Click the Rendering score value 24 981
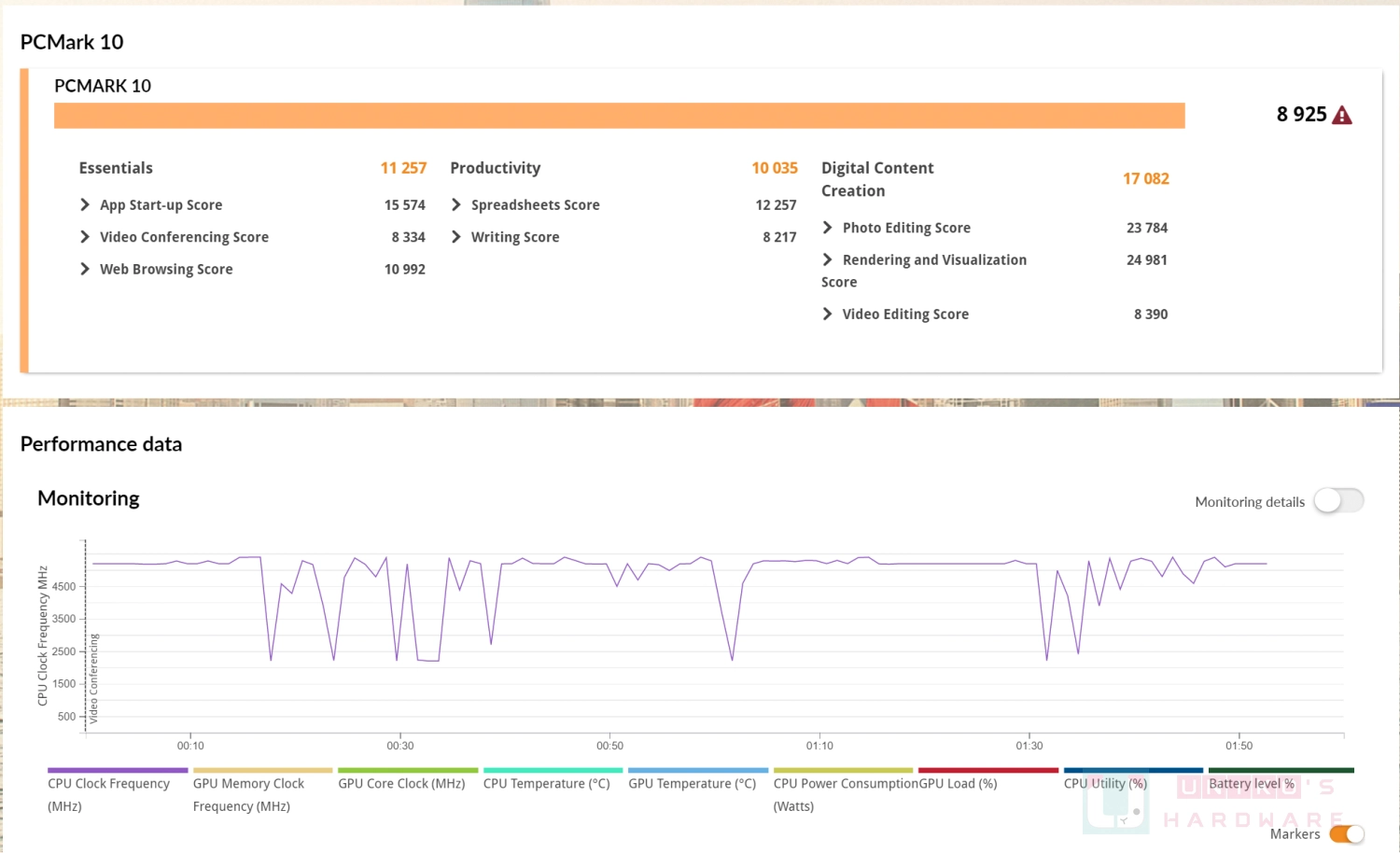 (x=1147, y=260)
